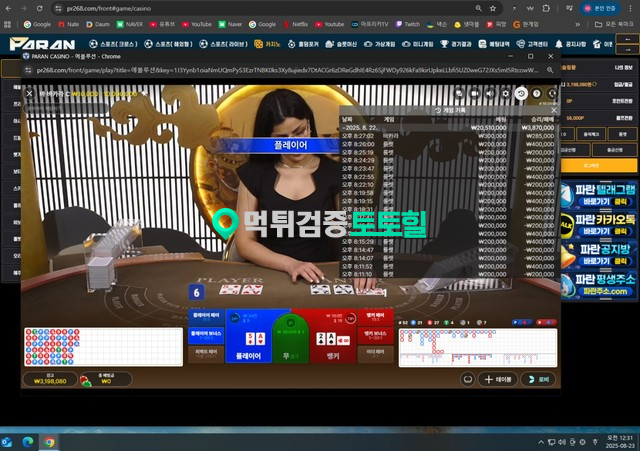This screenshot has width=640, height=451.
Task: Close the 게임 기록 history panel
Action: click(554, 110)
